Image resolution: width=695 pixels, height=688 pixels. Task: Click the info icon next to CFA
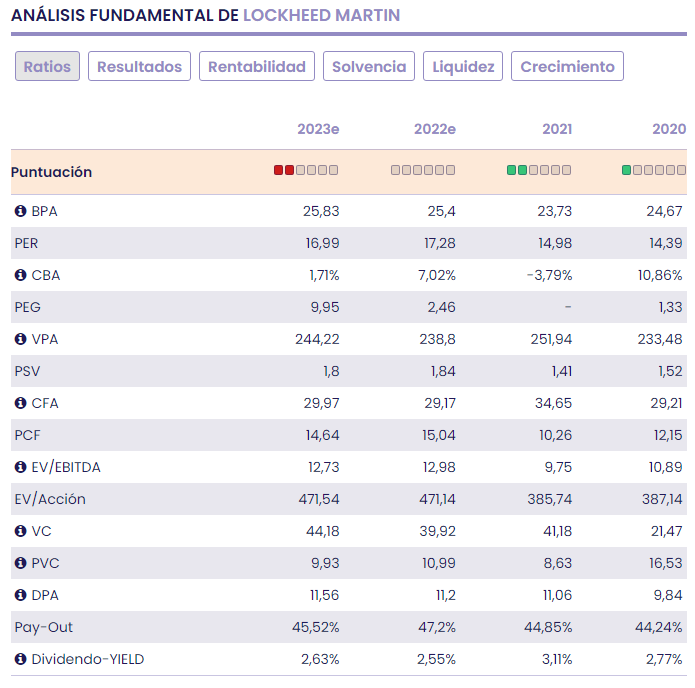click(x=20, y=403)
